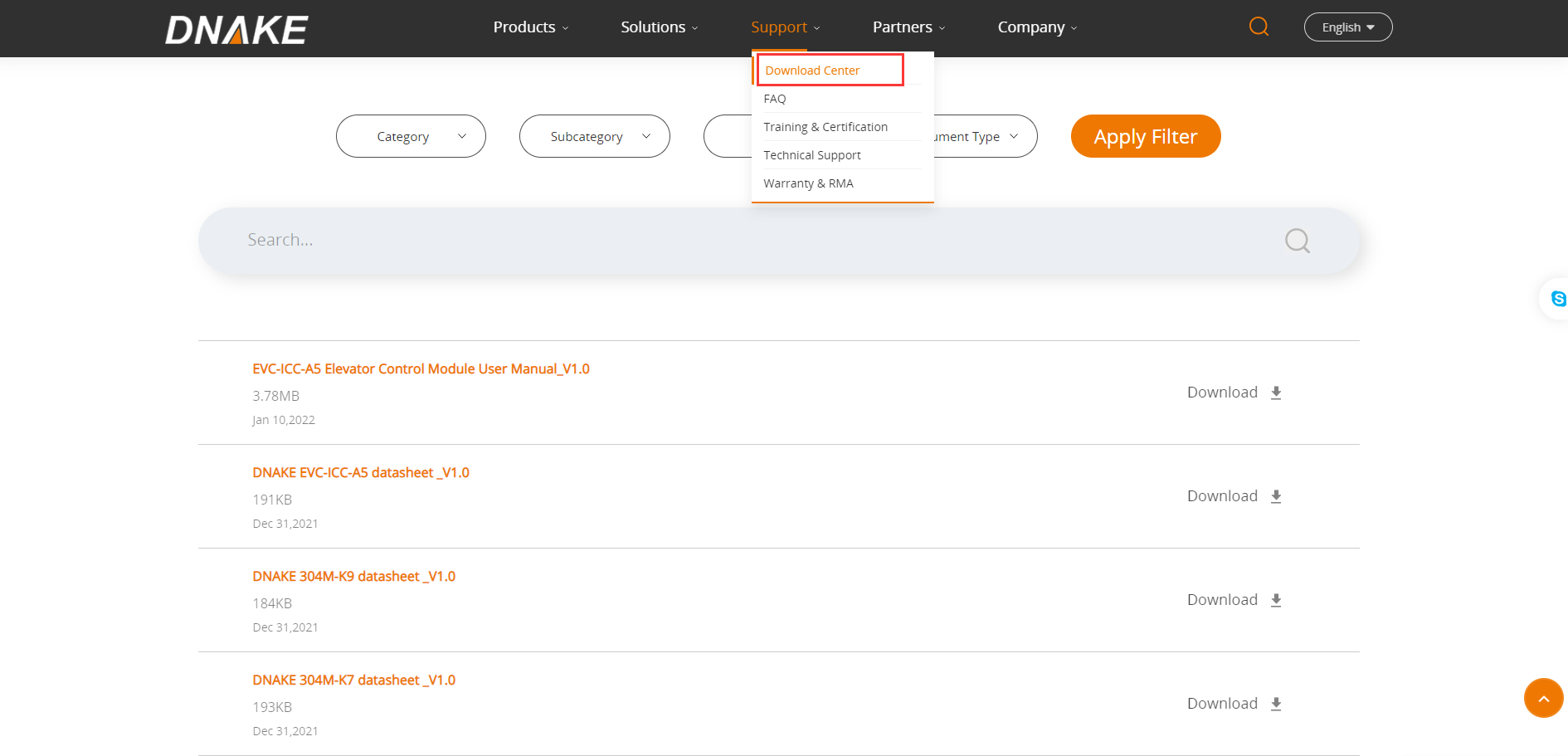Open DNAKE EVC-ICC-A5 datasheet_V1.0 link

tap(361, 472)
